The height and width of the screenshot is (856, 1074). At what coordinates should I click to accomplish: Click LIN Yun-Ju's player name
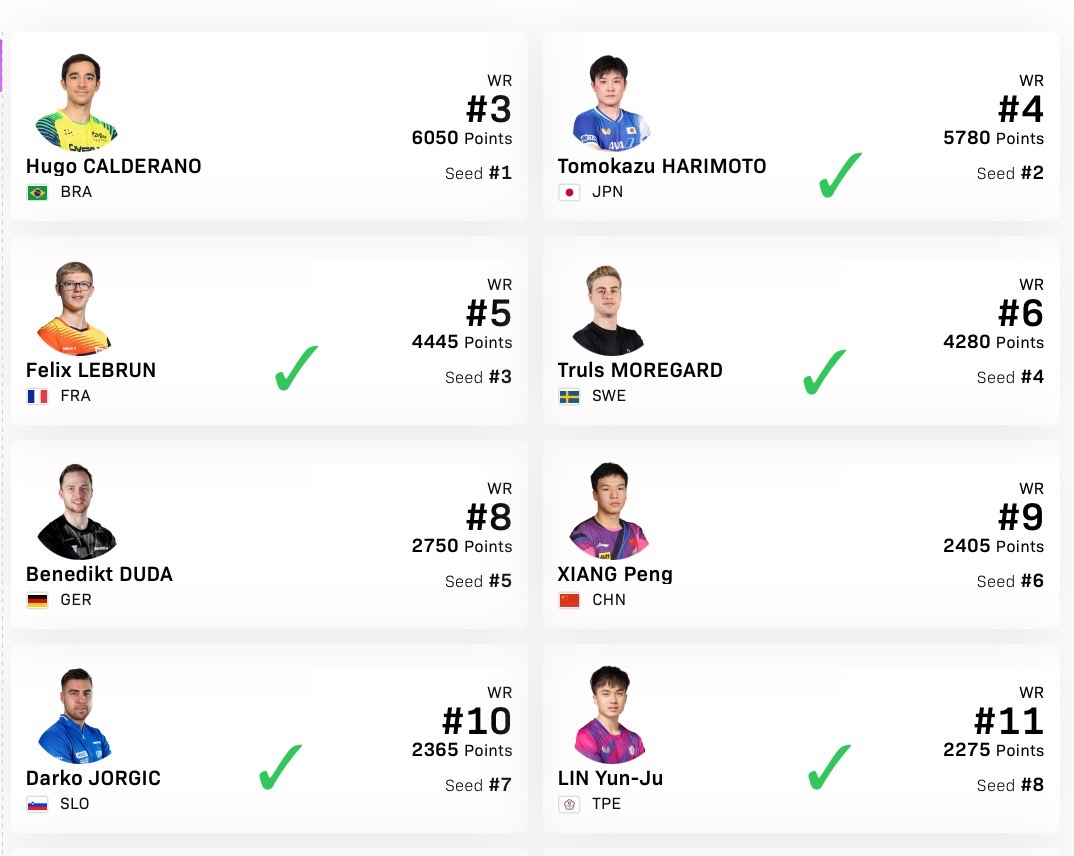coord(610,778)
